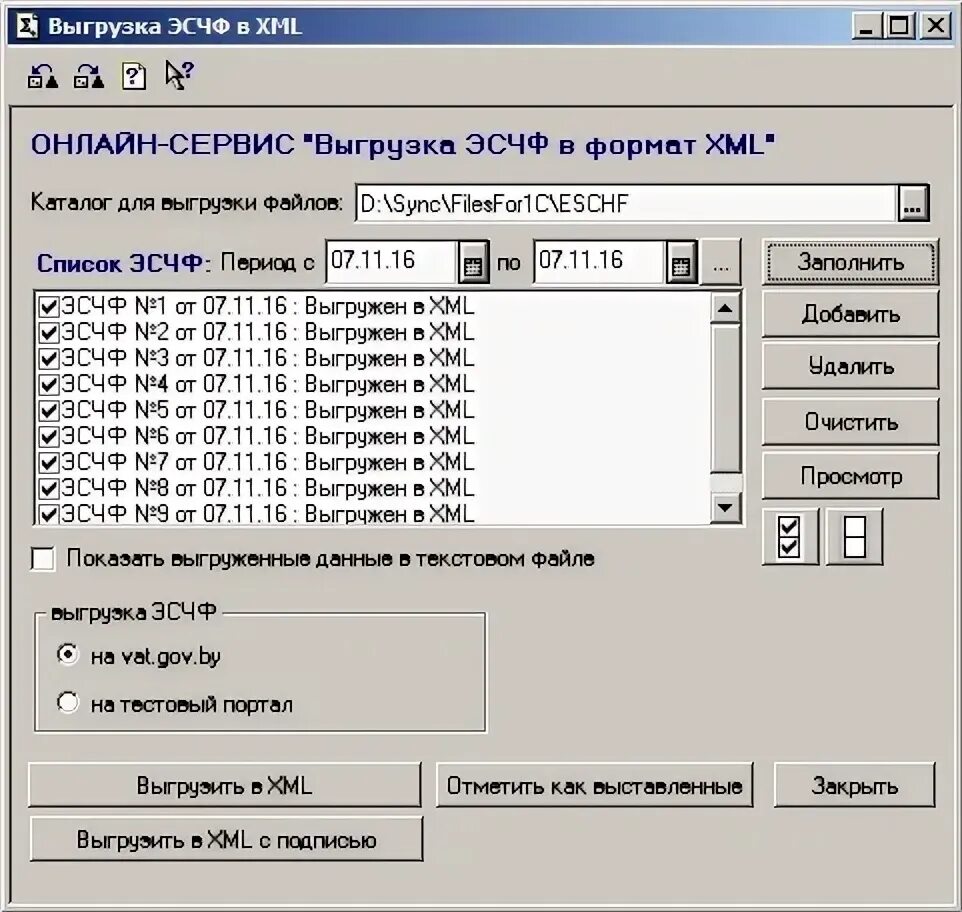Select radio option на тестовый портал
Screen dimensions: 962x912
pos(67,702)
